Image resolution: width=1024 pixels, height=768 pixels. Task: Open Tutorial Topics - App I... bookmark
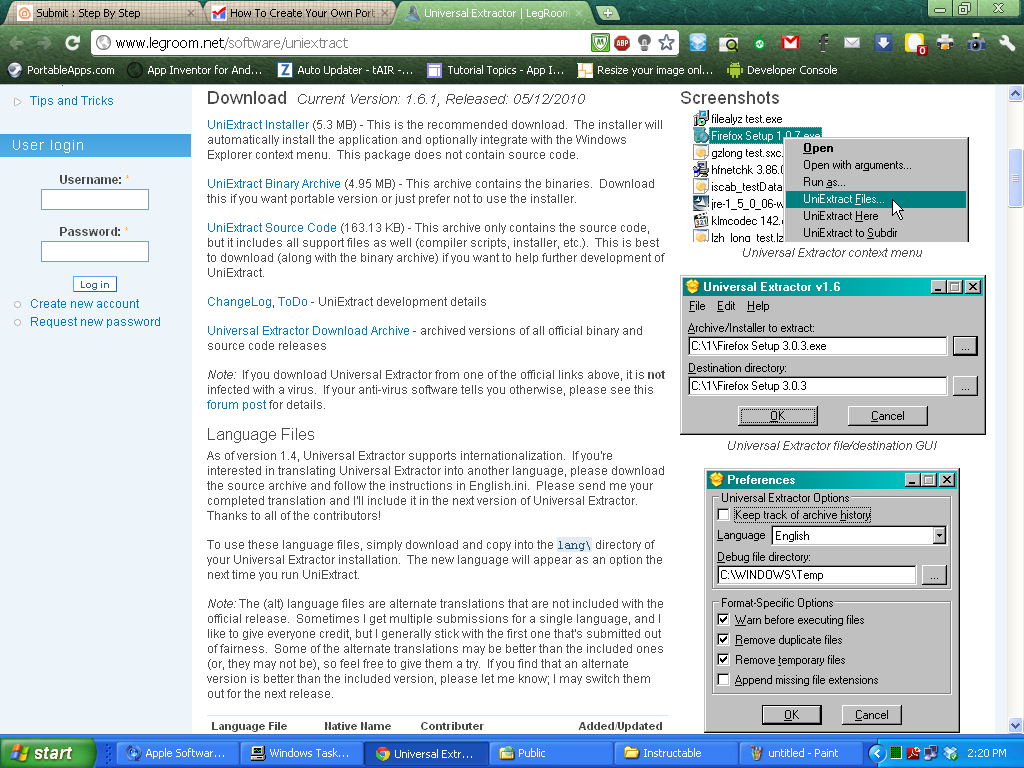(495, 70)
